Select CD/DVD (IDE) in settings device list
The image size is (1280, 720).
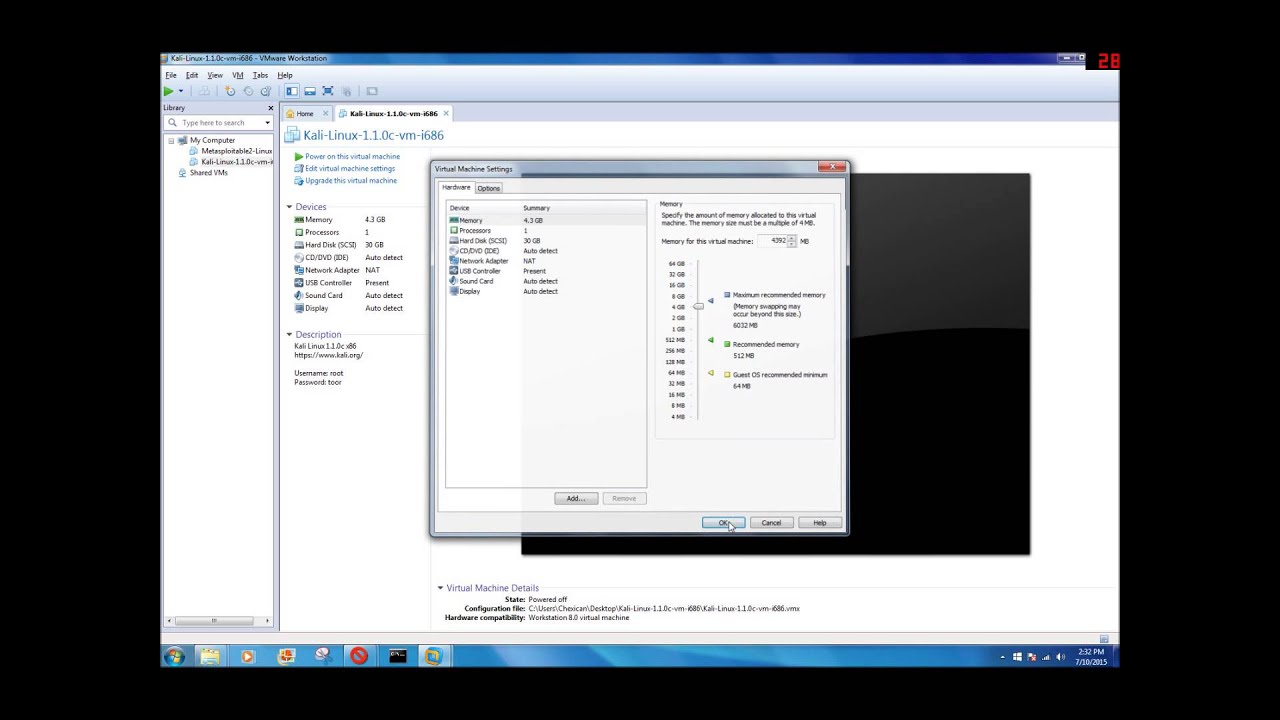(x=546, y=250)
